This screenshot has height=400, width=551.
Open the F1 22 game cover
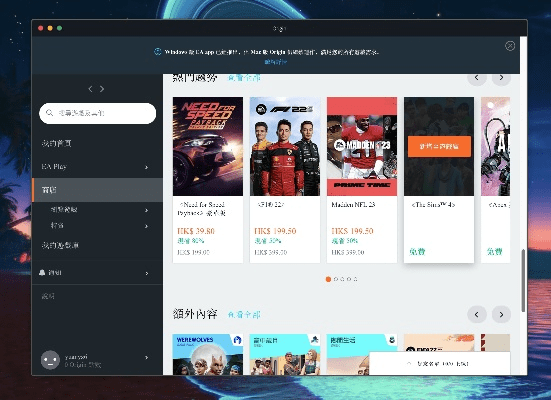click(x=285, y=146)
